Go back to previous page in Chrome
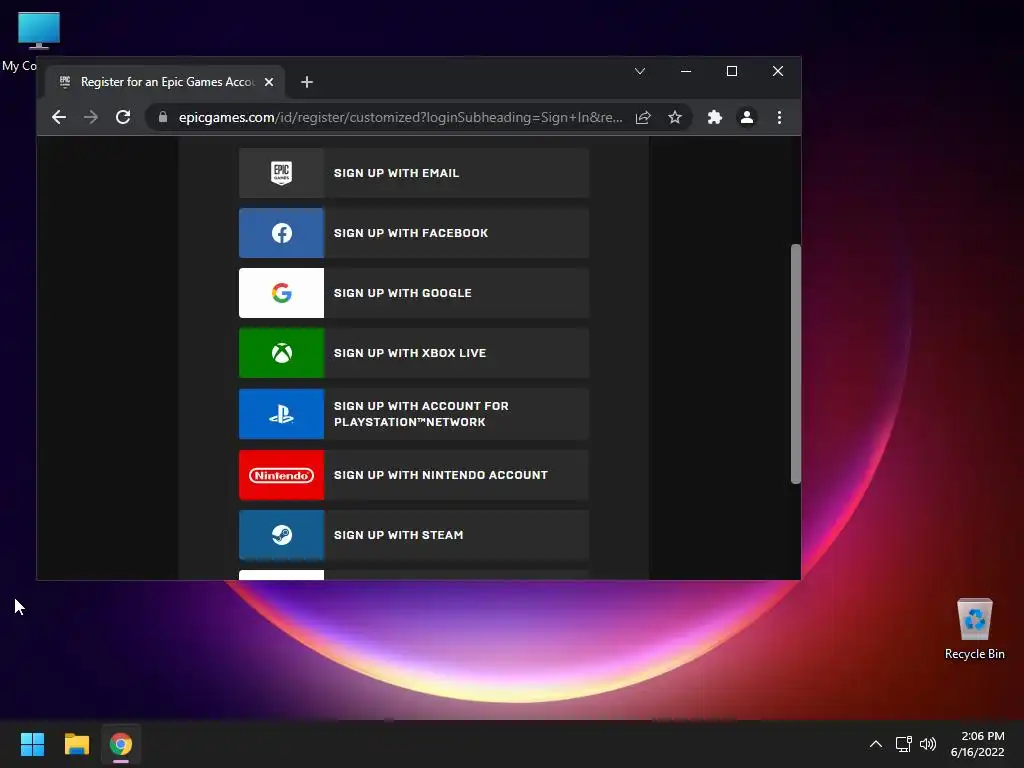The width and height of the screenshot is (1024, 768). [x=59, y=118]
